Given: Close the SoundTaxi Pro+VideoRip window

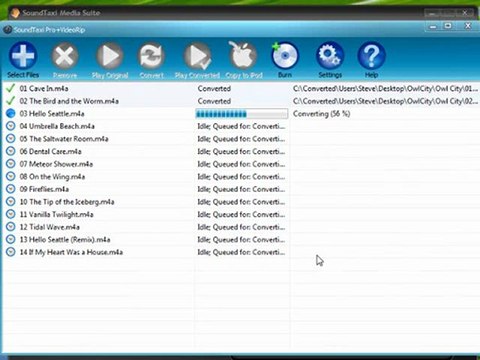Looking at the screenshot, I should coord(468,26).
